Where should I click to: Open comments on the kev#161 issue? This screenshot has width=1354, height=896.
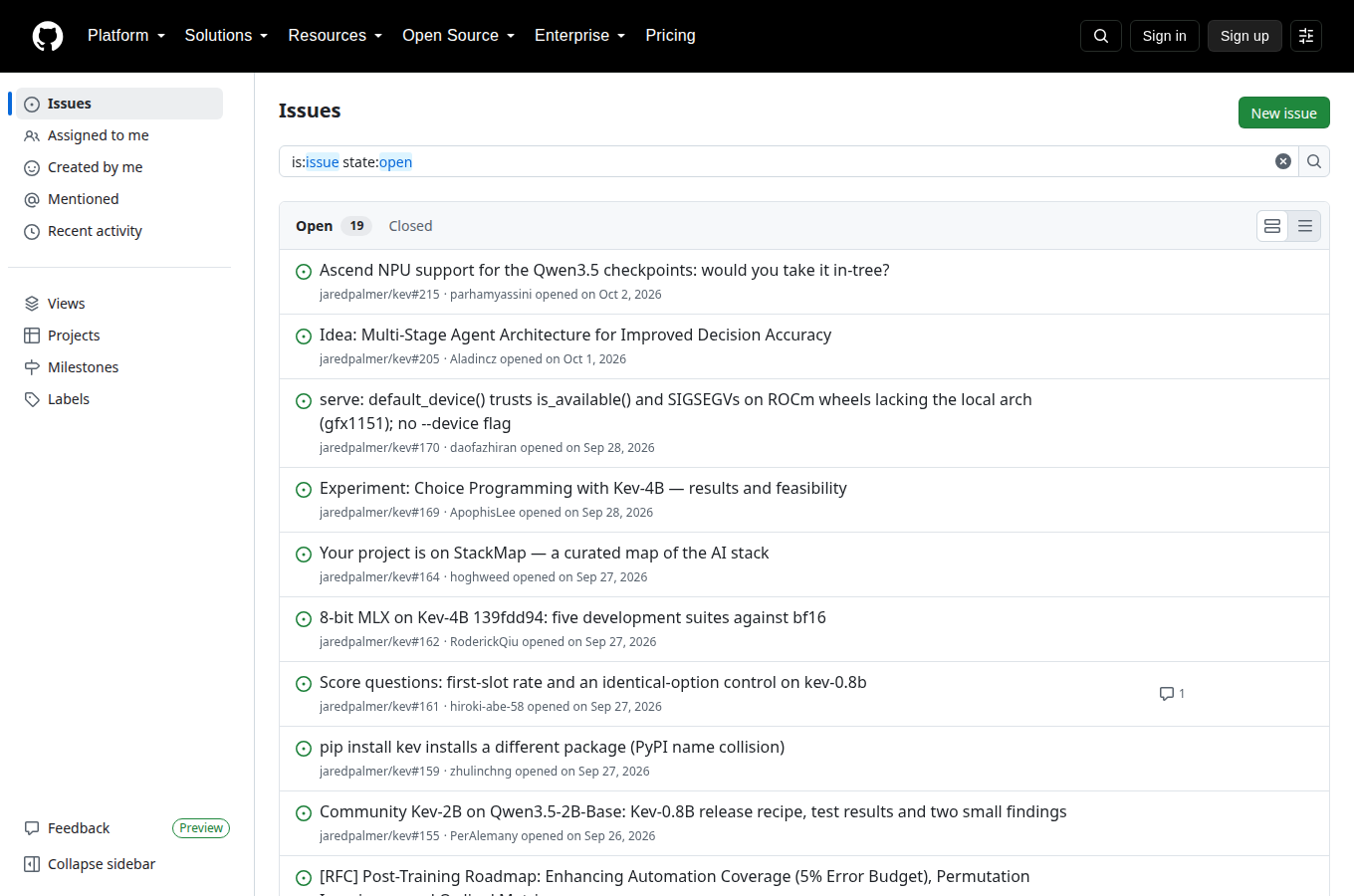[x=1172, y=694]
